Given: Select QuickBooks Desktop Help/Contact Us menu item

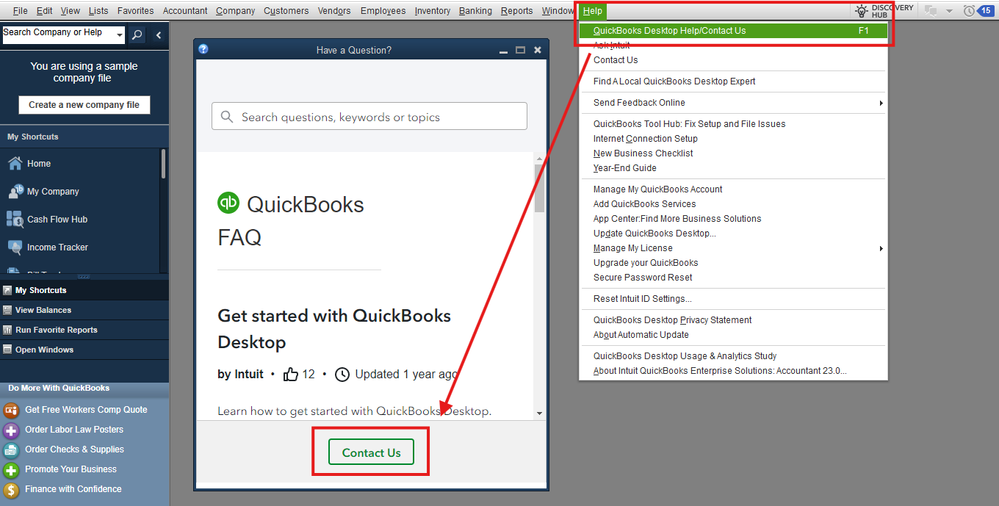Looking at the screenshot, I should (733, 31).
